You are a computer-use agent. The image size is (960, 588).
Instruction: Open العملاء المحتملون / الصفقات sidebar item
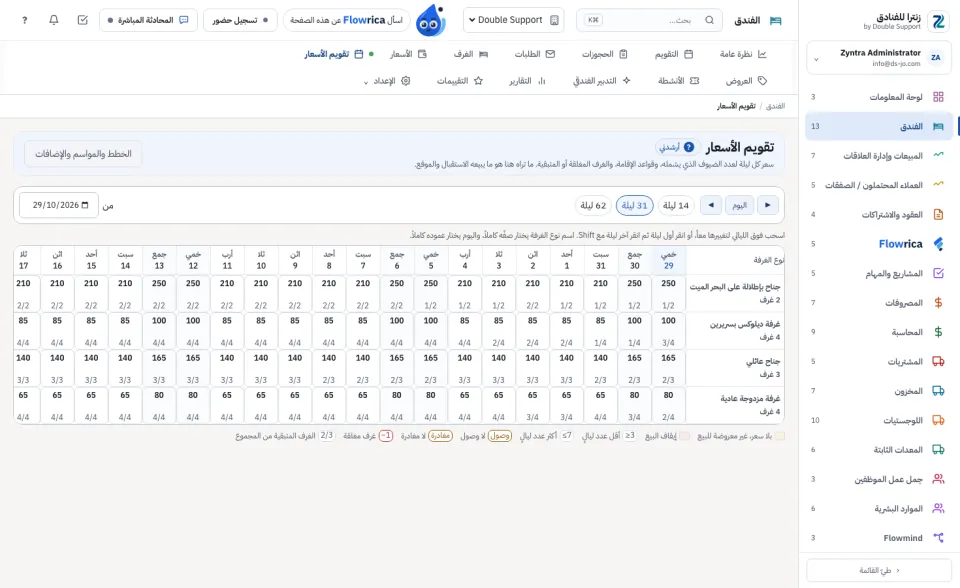pyautogui.click(x=879, y=185)
